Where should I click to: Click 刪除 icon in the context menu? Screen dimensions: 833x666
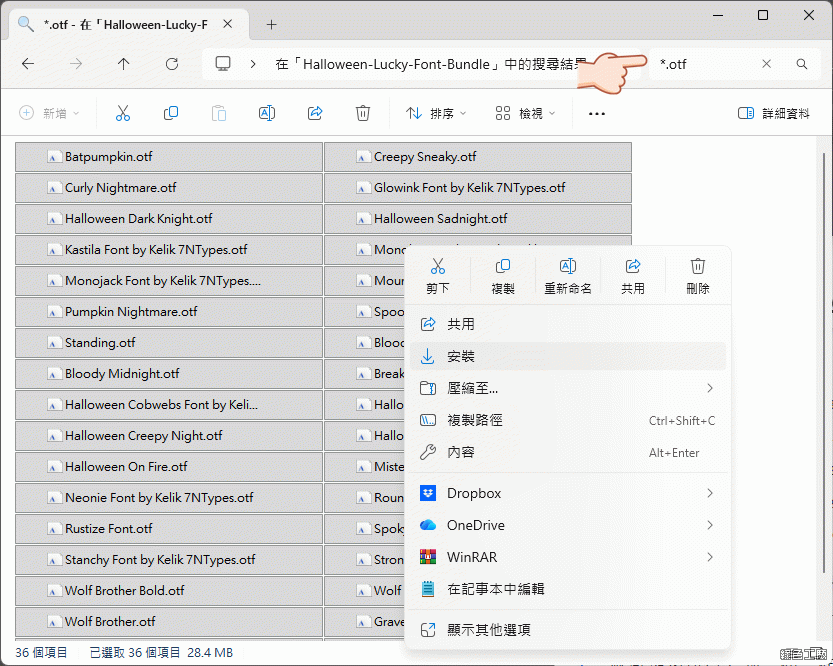click(x=698, y=275)
